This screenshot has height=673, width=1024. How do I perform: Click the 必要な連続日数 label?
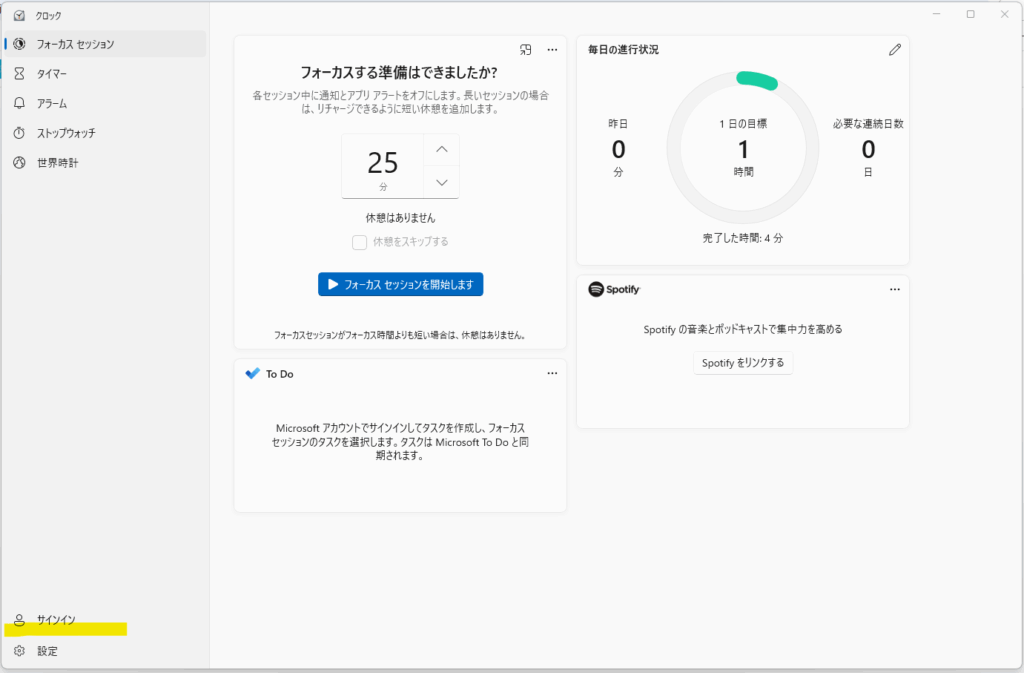[868, 123]
